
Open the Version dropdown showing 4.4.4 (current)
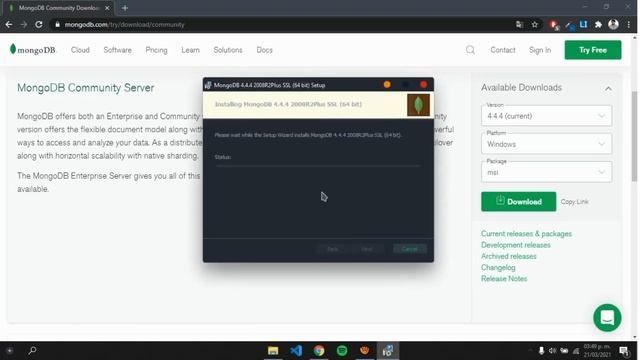pyautogui.click(x=546, y=116)
